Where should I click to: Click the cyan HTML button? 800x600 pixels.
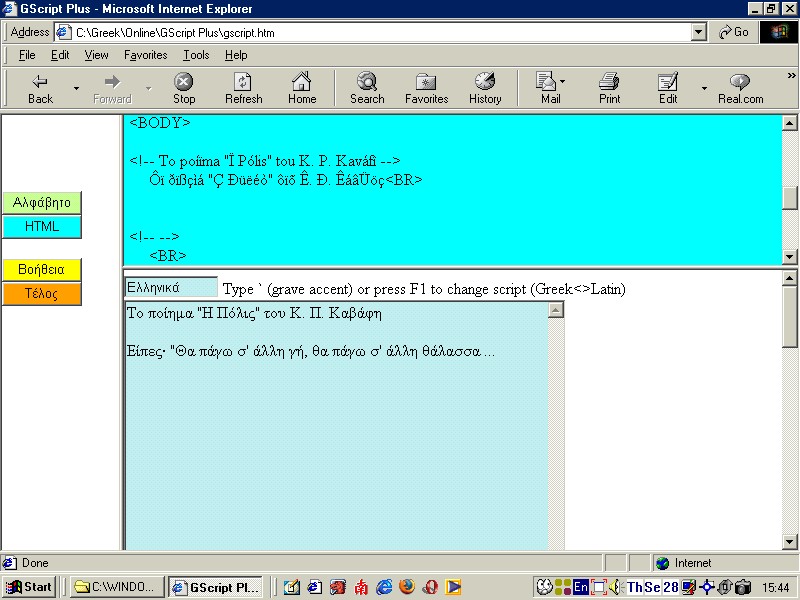coord(42,227)
